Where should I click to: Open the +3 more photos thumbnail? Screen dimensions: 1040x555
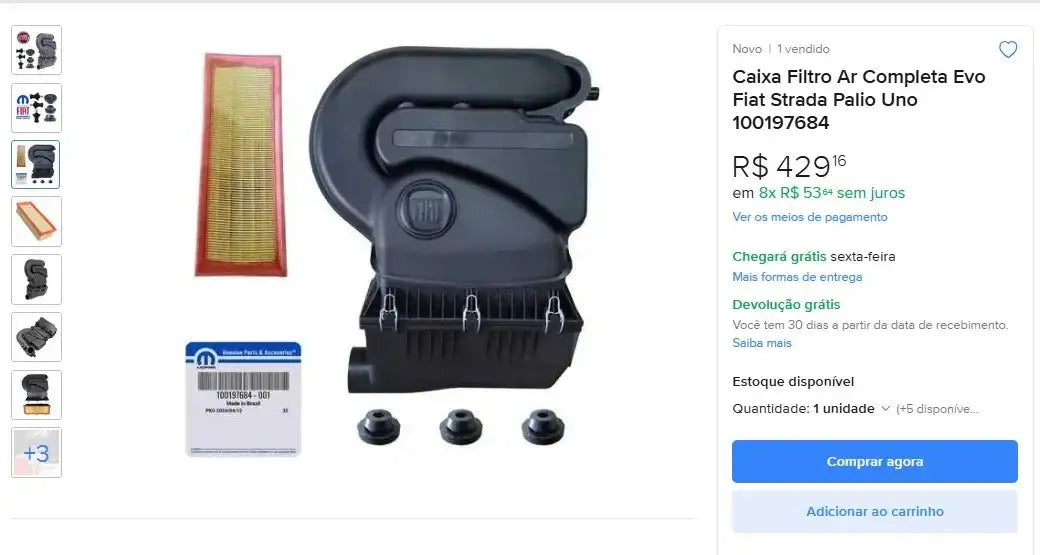(x=36, y=452)
